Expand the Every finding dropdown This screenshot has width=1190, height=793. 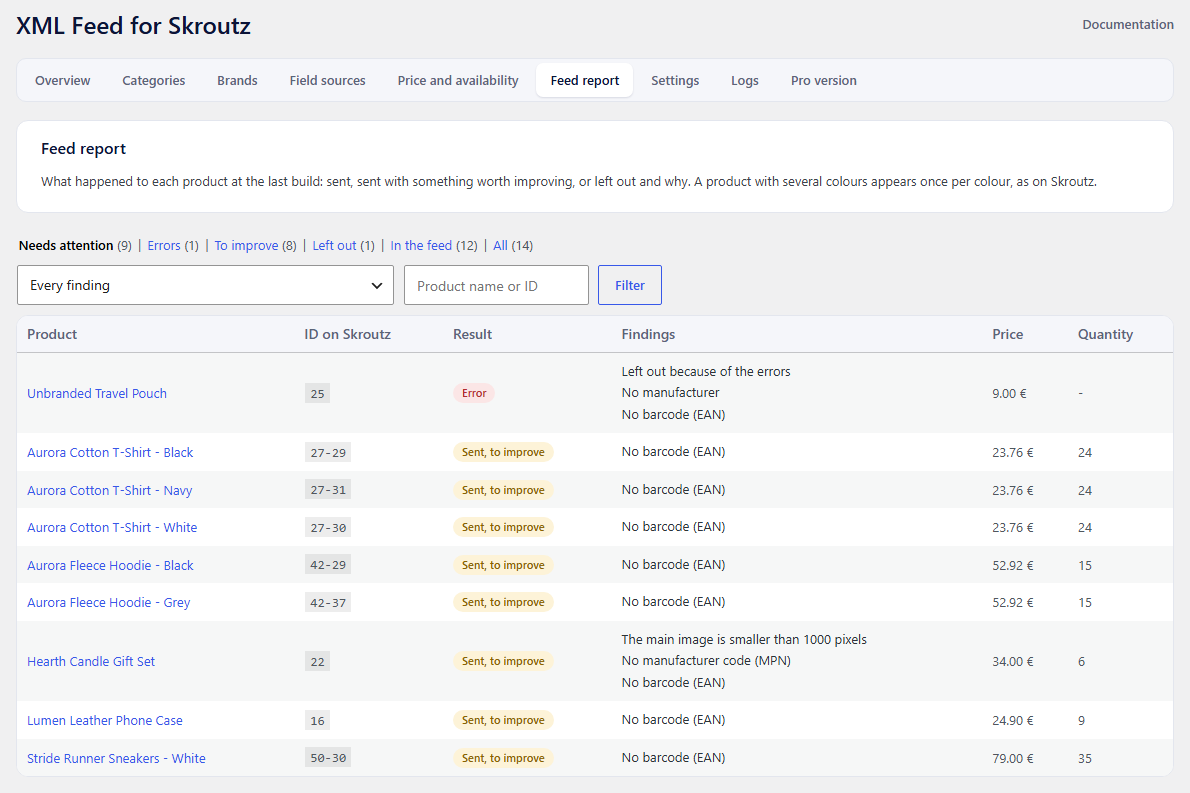click(x=205, y=285)
